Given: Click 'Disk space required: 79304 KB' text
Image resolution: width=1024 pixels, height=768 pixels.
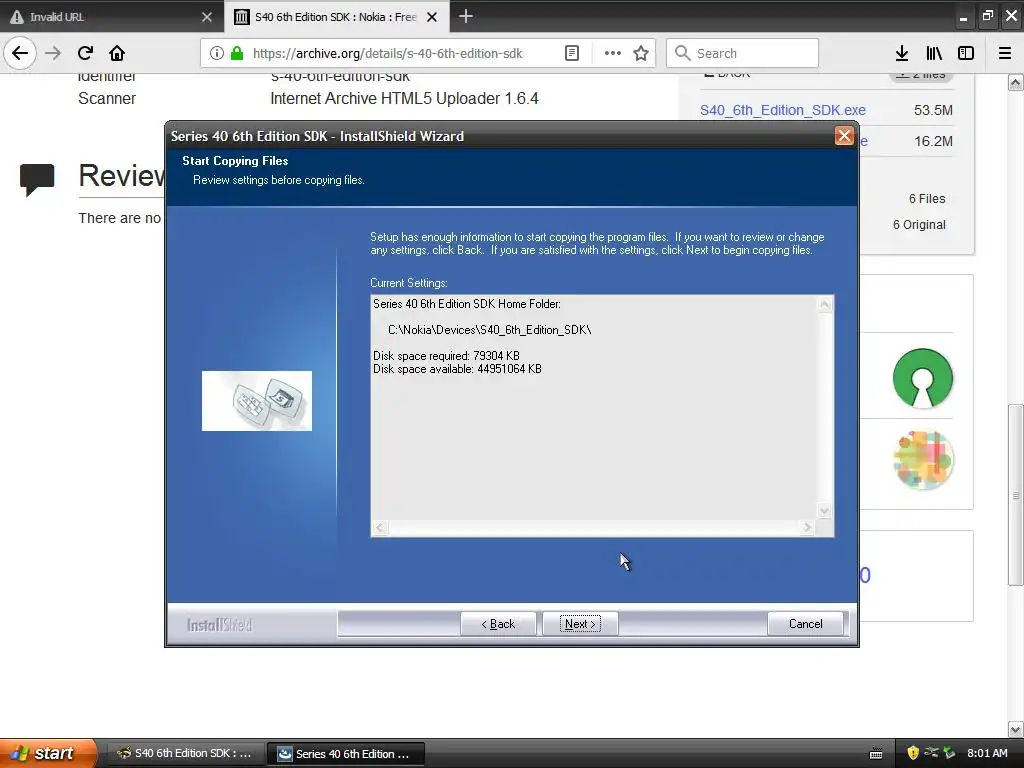Looking at the screenshot, I should pyautogui.click(x=447, y=356).
